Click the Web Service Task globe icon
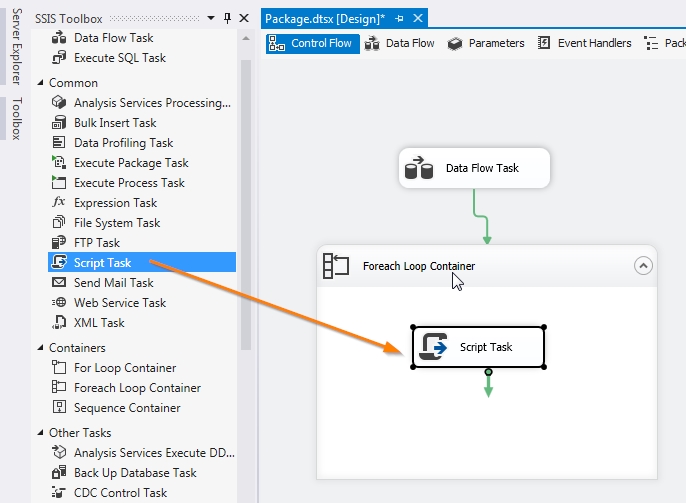The width and height of the screenshot is (686, 503). point(59,302)
